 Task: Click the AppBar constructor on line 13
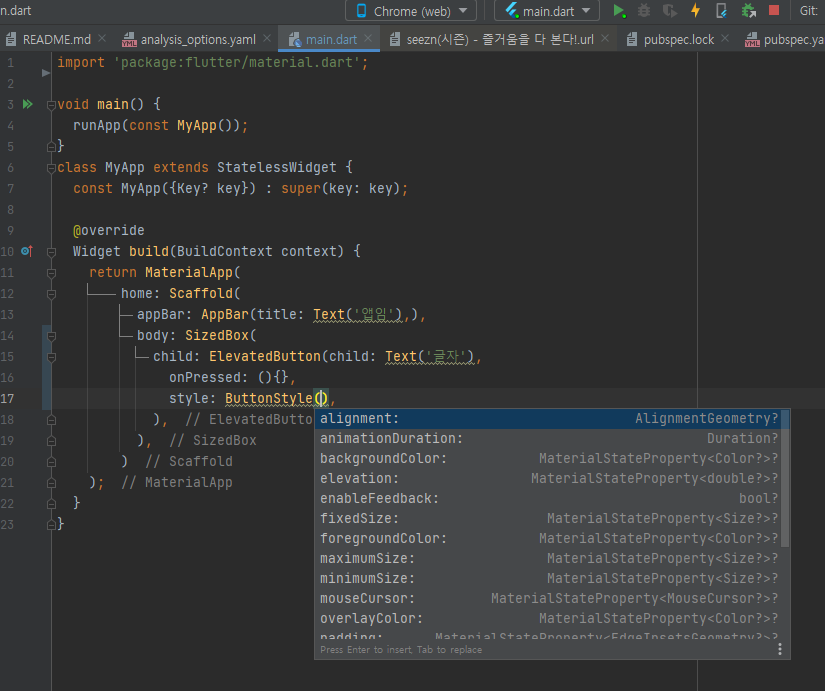pos(225,314)
